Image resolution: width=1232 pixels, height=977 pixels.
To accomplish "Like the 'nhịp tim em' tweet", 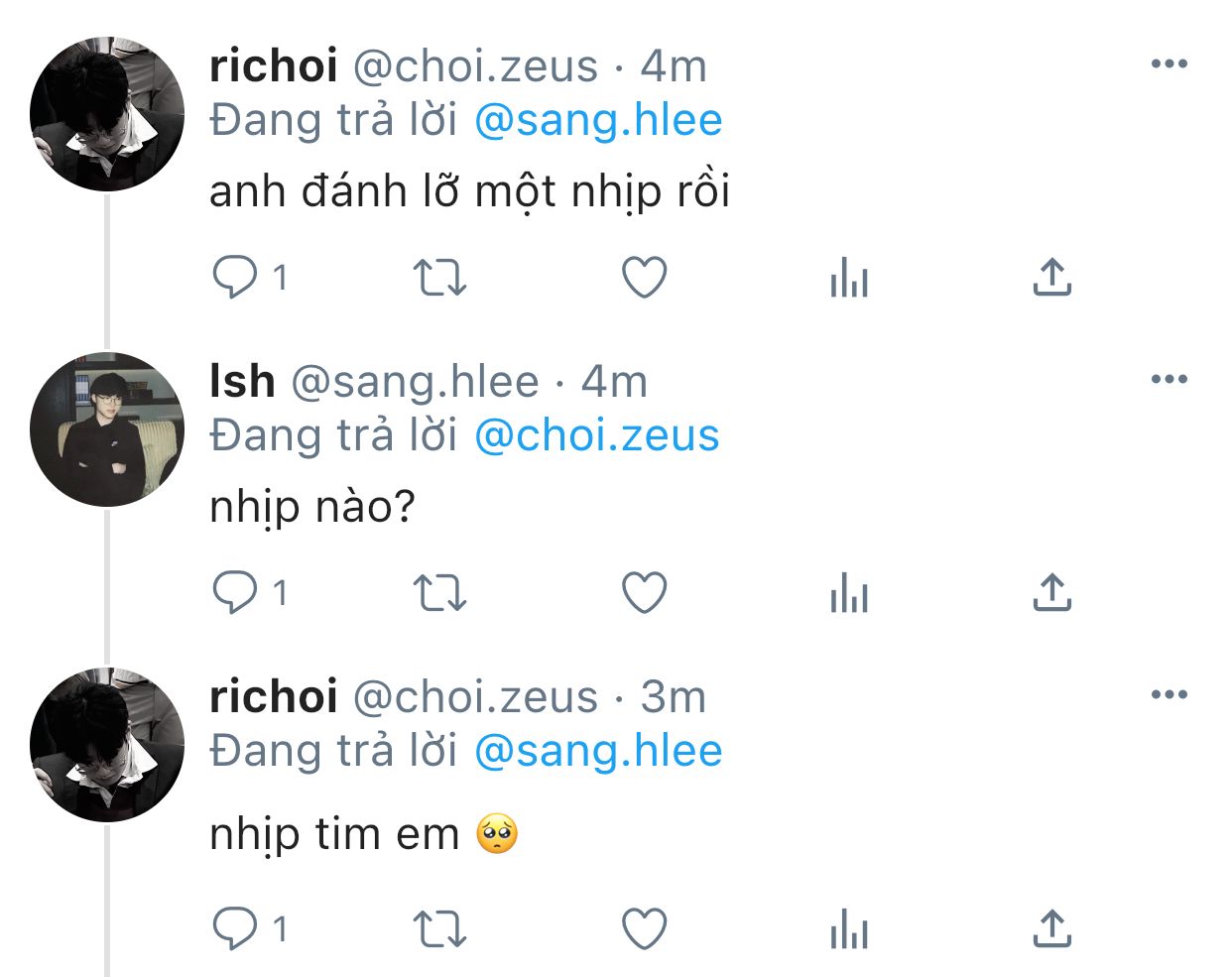I will coord(644,929).
